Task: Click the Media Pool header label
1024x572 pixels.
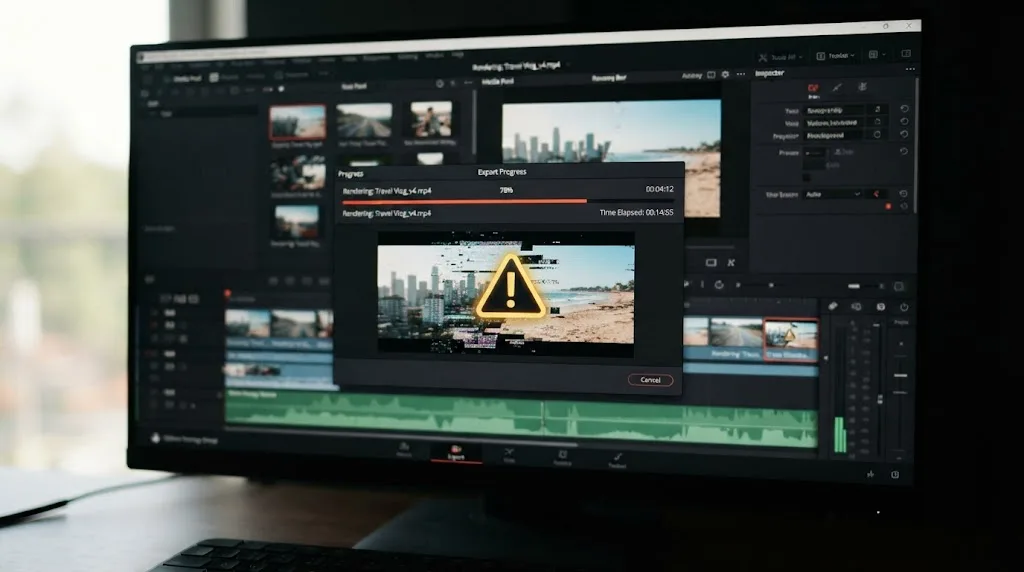Action: click(x=498, y=82)
